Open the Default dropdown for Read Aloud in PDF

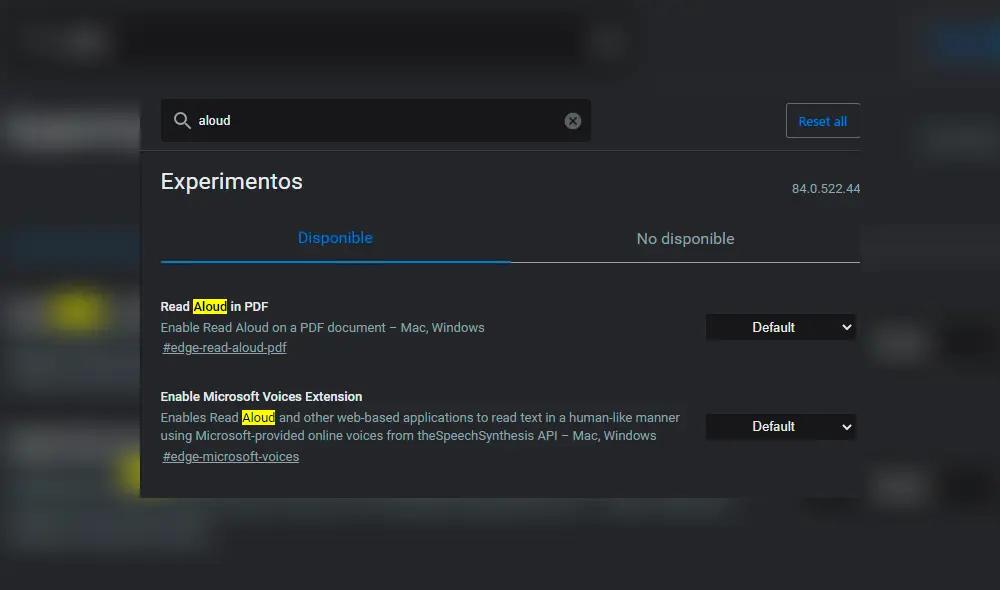point(780,327)
